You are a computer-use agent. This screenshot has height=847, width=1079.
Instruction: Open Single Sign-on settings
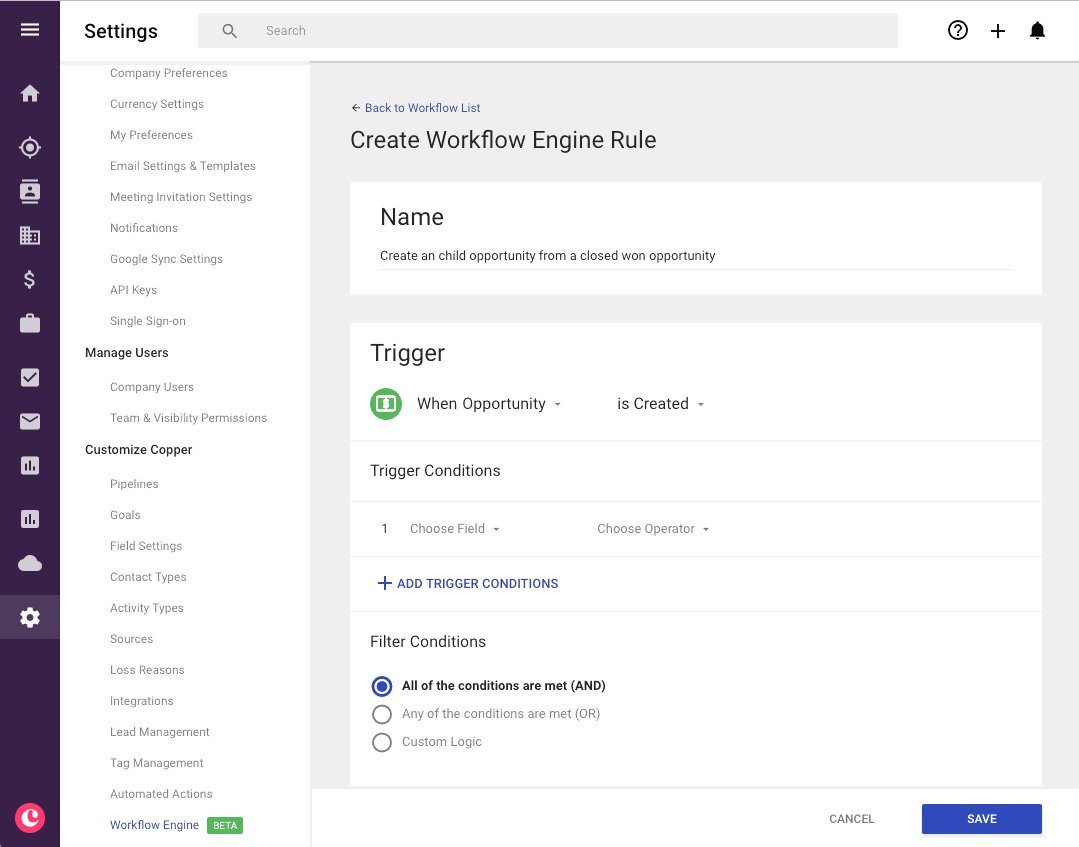coord(148,321)
